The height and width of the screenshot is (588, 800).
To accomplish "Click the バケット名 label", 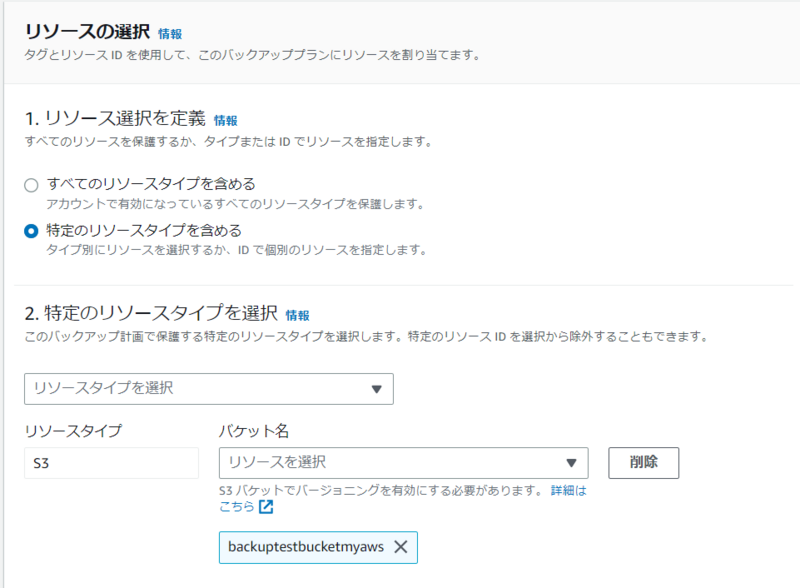I will [254, 431].
